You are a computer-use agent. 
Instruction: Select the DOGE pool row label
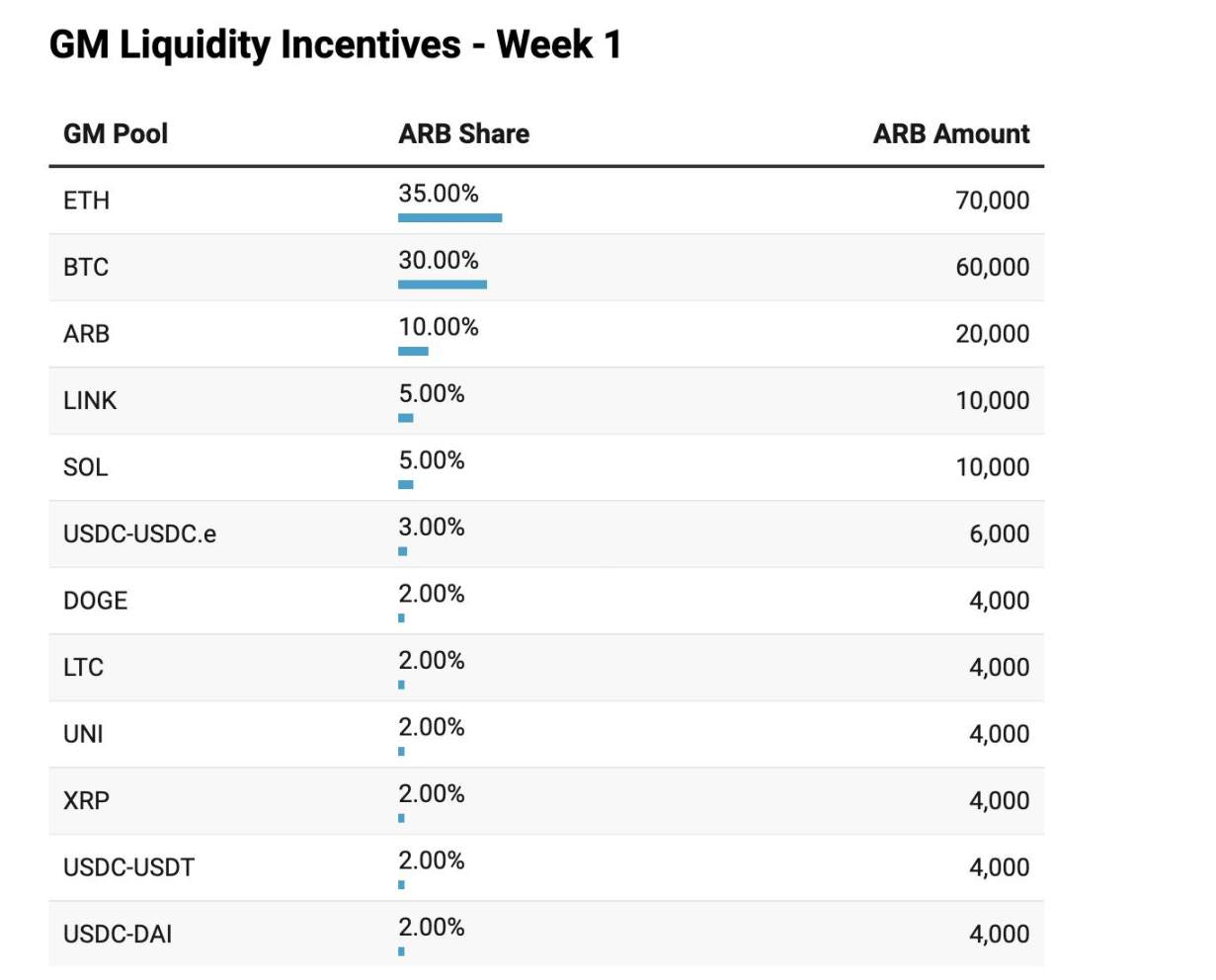click(96, 601)
